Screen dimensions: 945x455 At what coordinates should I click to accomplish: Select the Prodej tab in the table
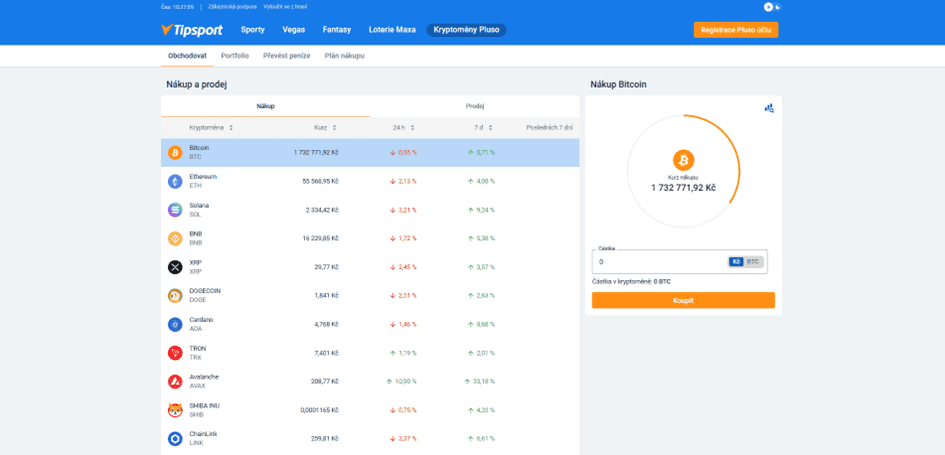point(475,106)
